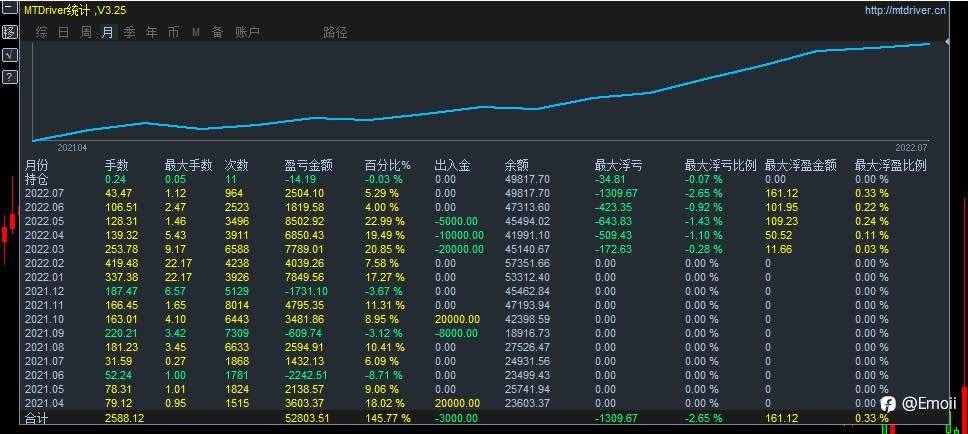
Task: Click the equity curve end marker arrow
Action: point(948,41)
